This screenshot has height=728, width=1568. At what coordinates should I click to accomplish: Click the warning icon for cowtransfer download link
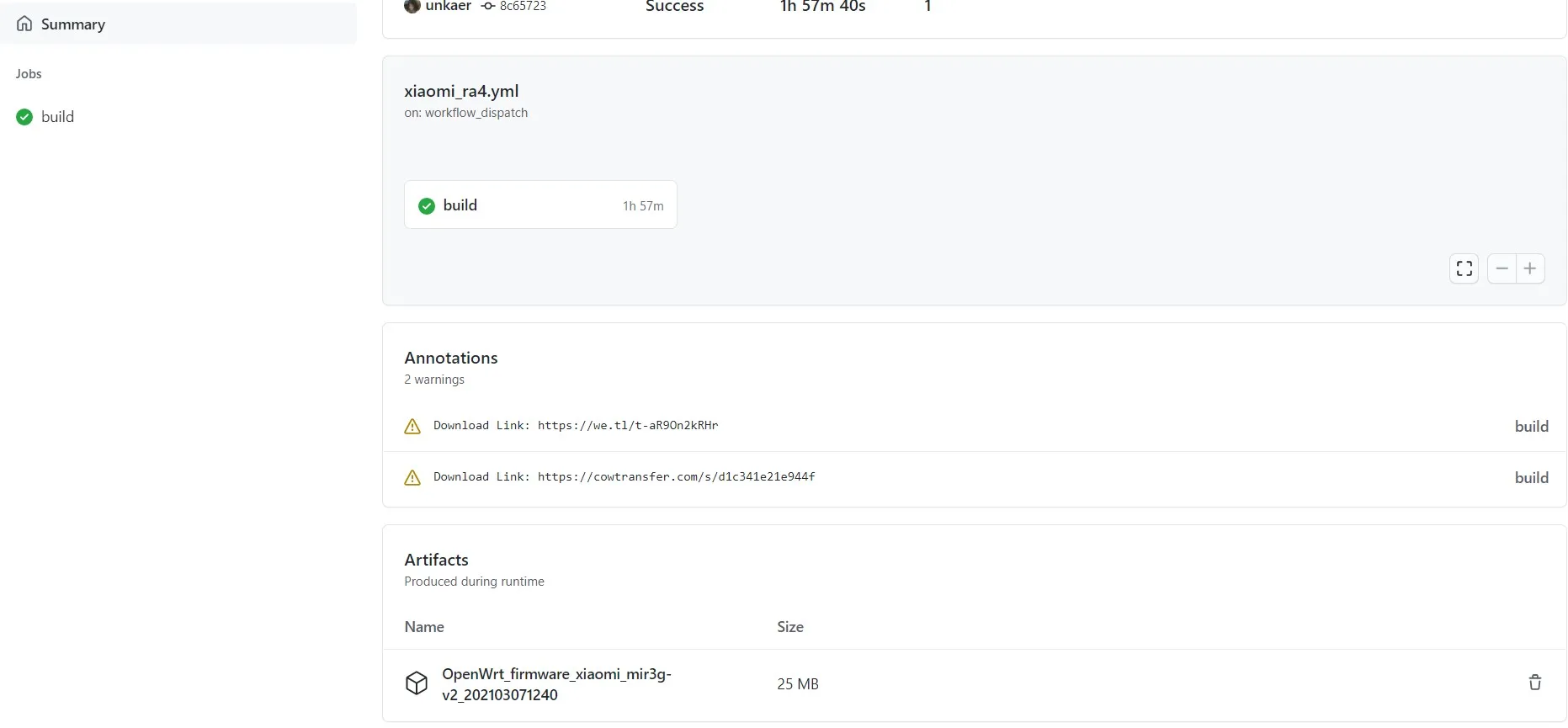tap(412, 478)
